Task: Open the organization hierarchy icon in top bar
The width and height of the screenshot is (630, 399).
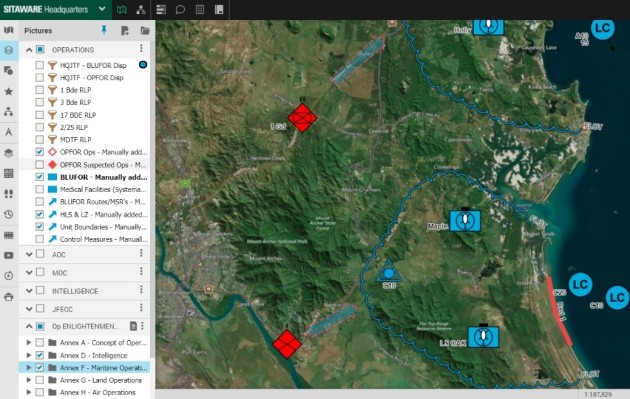Action: click(x=141, y=10)
